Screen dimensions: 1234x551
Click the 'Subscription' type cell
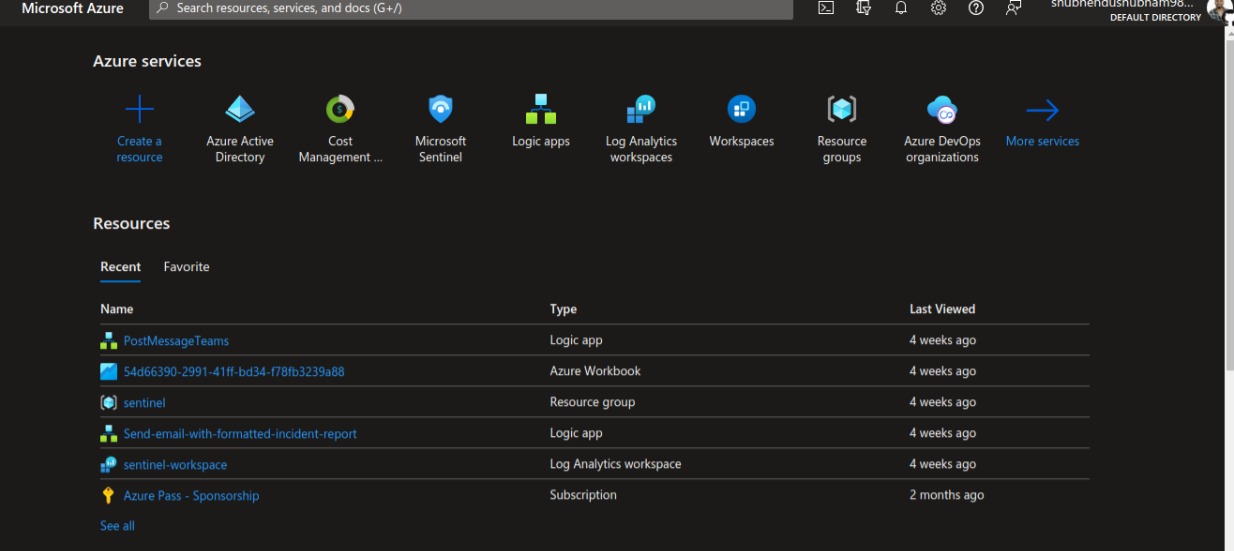coord(583,495)
